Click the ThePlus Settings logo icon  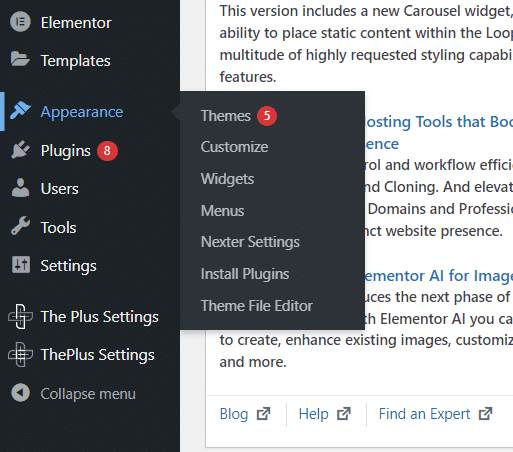pos(20,354)
